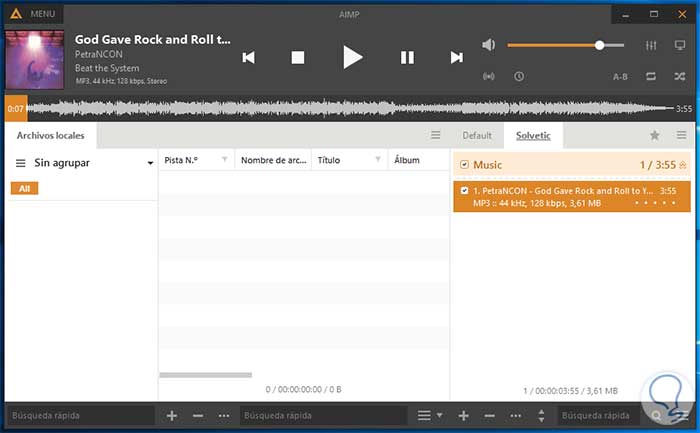Focus the playlist Búsqueda rápida field
700x433 pixels.
tap(598, 416)
